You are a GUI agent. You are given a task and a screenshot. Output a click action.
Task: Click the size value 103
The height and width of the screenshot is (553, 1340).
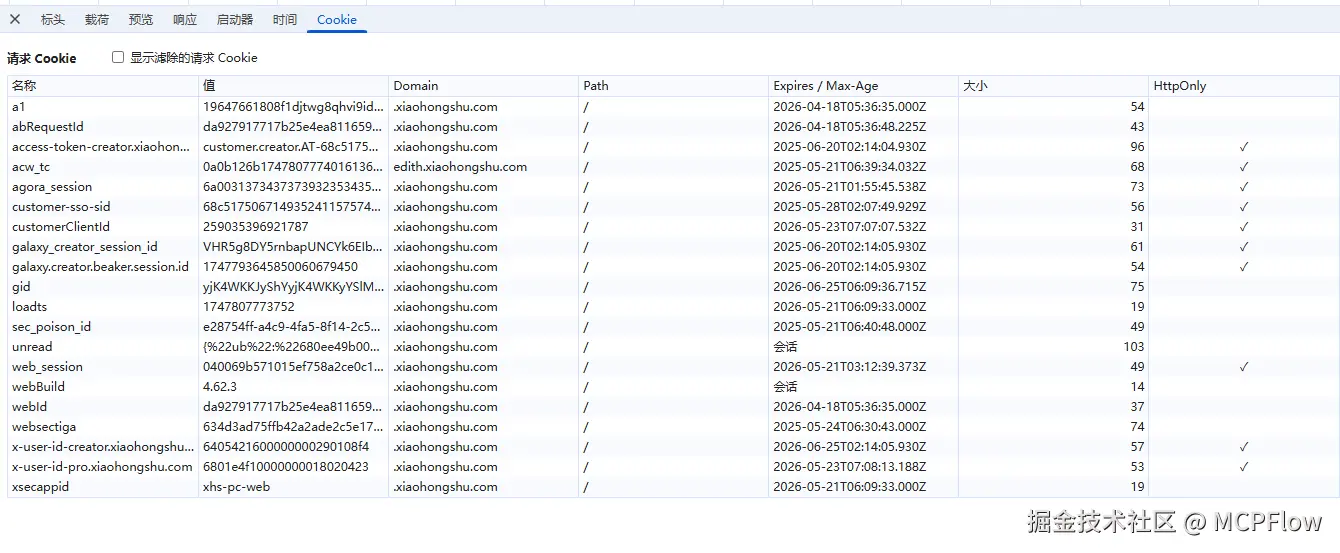coord(1134,347)
